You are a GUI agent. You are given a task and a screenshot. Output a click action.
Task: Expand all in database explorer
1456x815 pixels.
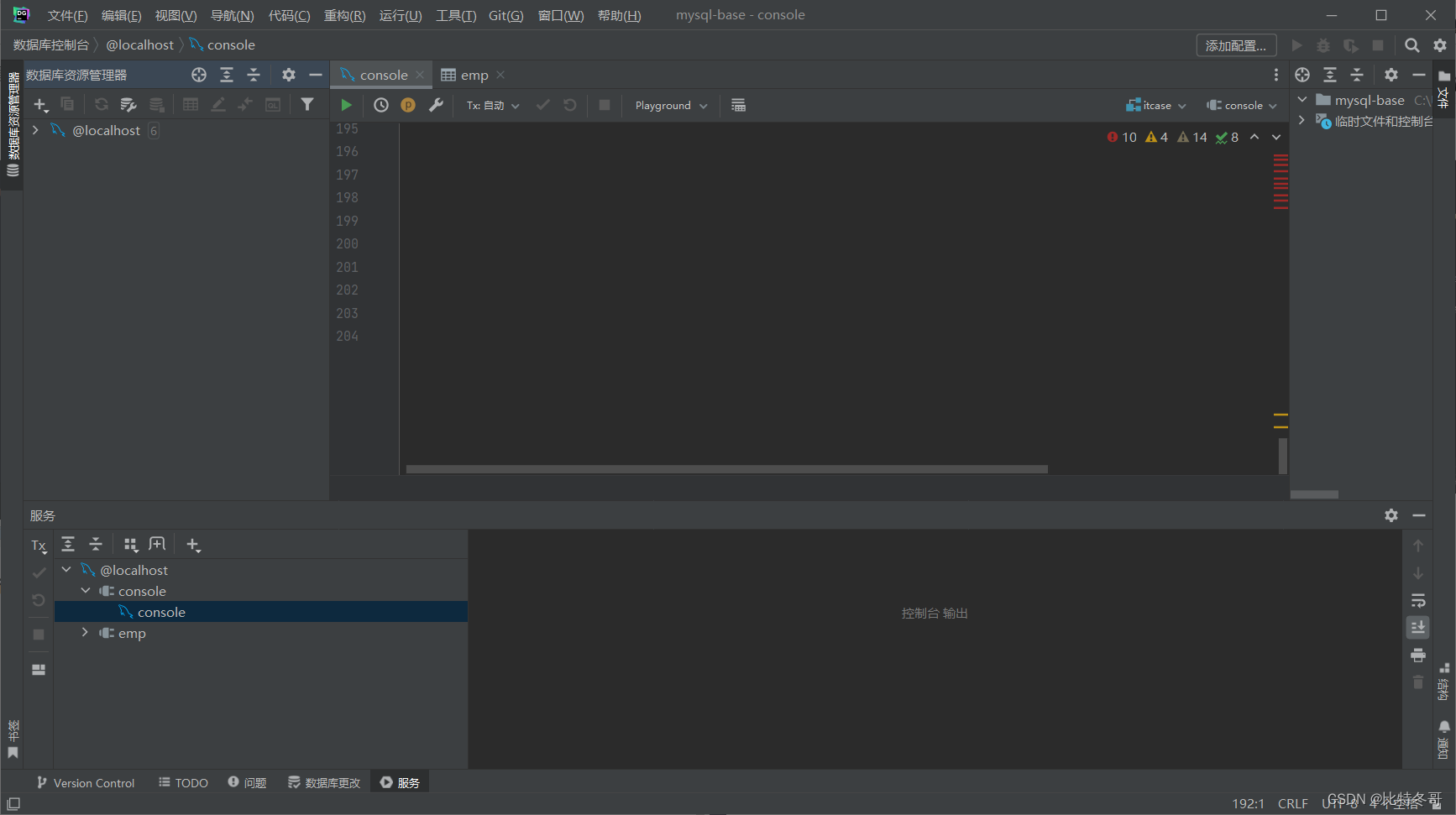pos(227,75)
